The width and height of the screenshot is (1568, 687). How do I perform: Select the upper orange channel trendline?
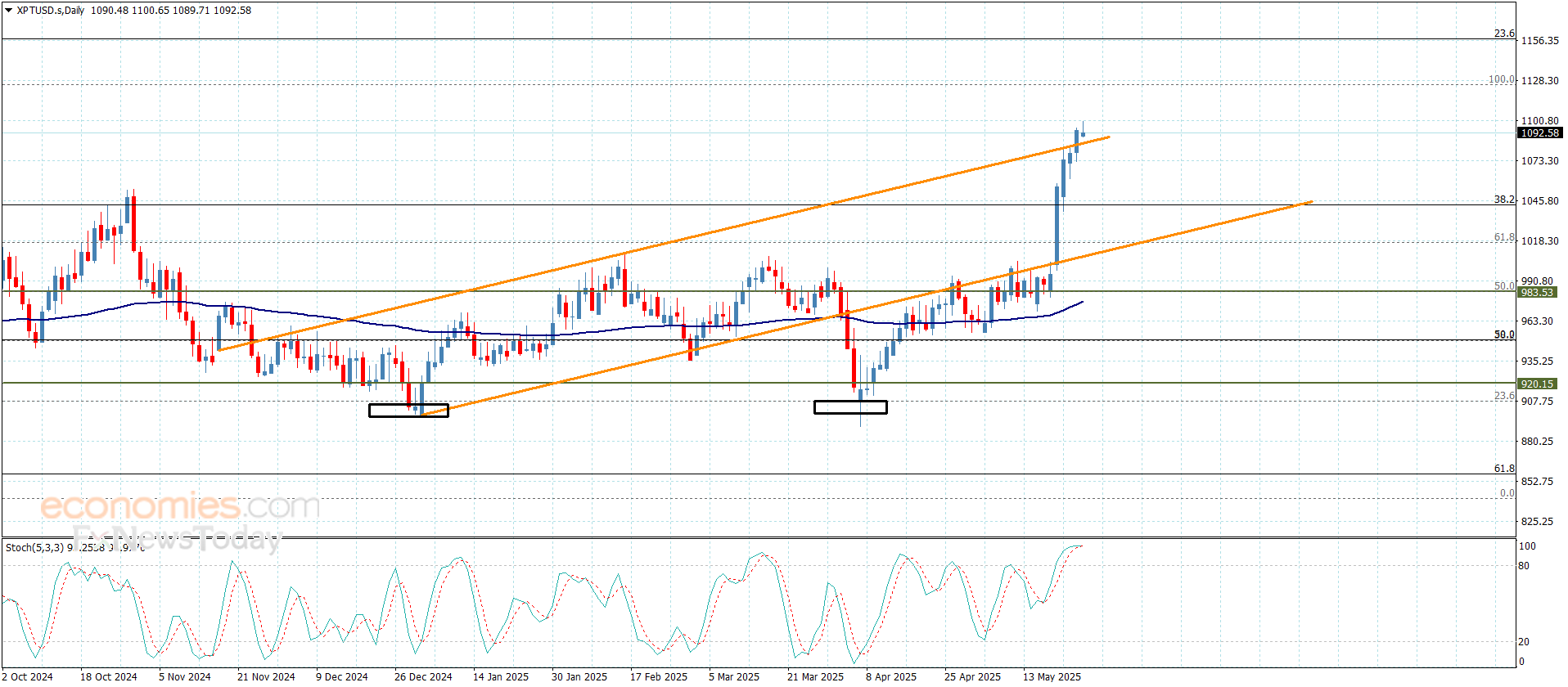663,244
